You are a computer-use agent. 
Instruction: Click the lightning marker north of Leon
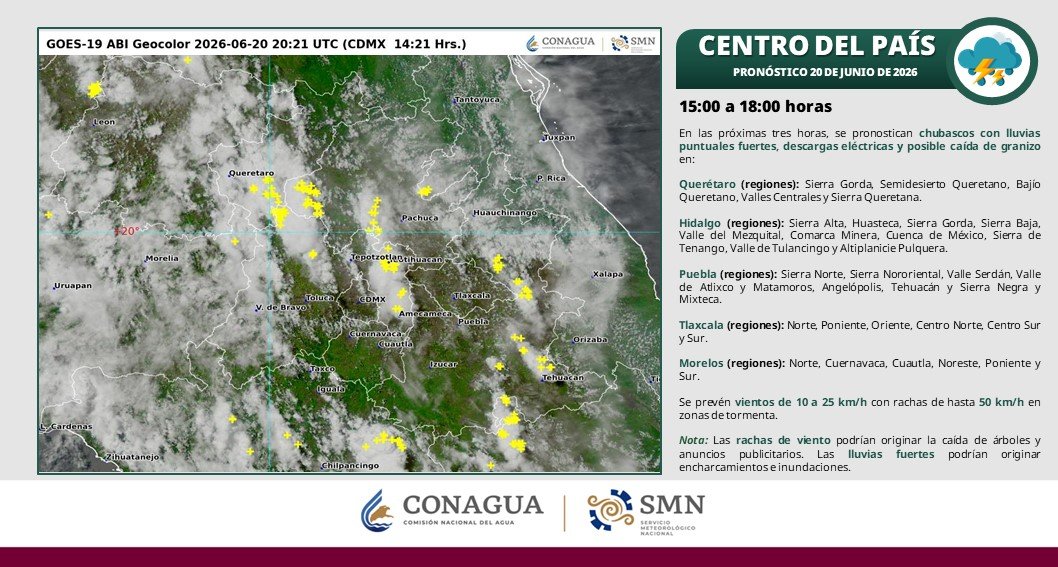point(94,89)
